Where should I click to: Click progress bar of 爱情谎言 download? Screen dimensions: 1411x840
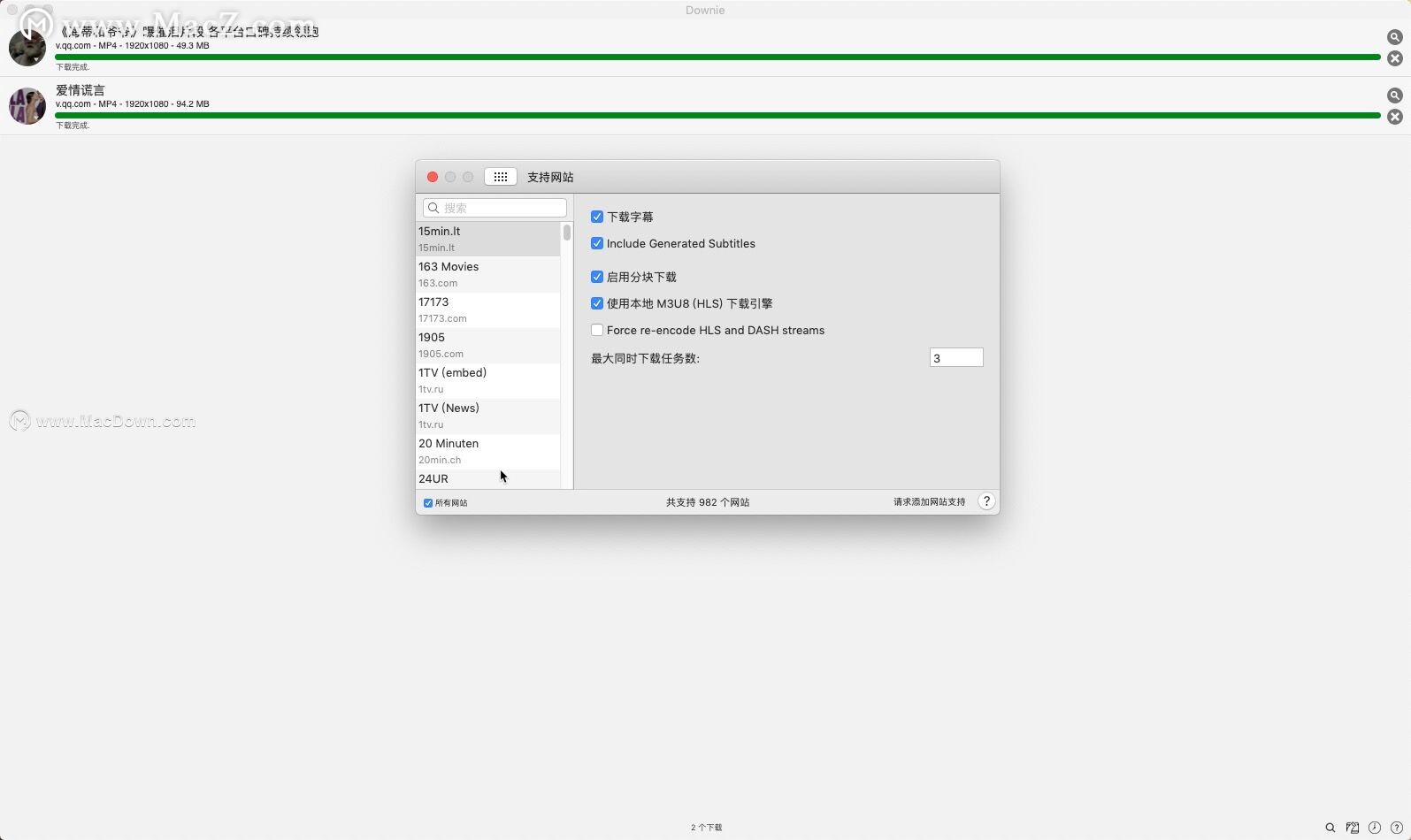[717, 115]
